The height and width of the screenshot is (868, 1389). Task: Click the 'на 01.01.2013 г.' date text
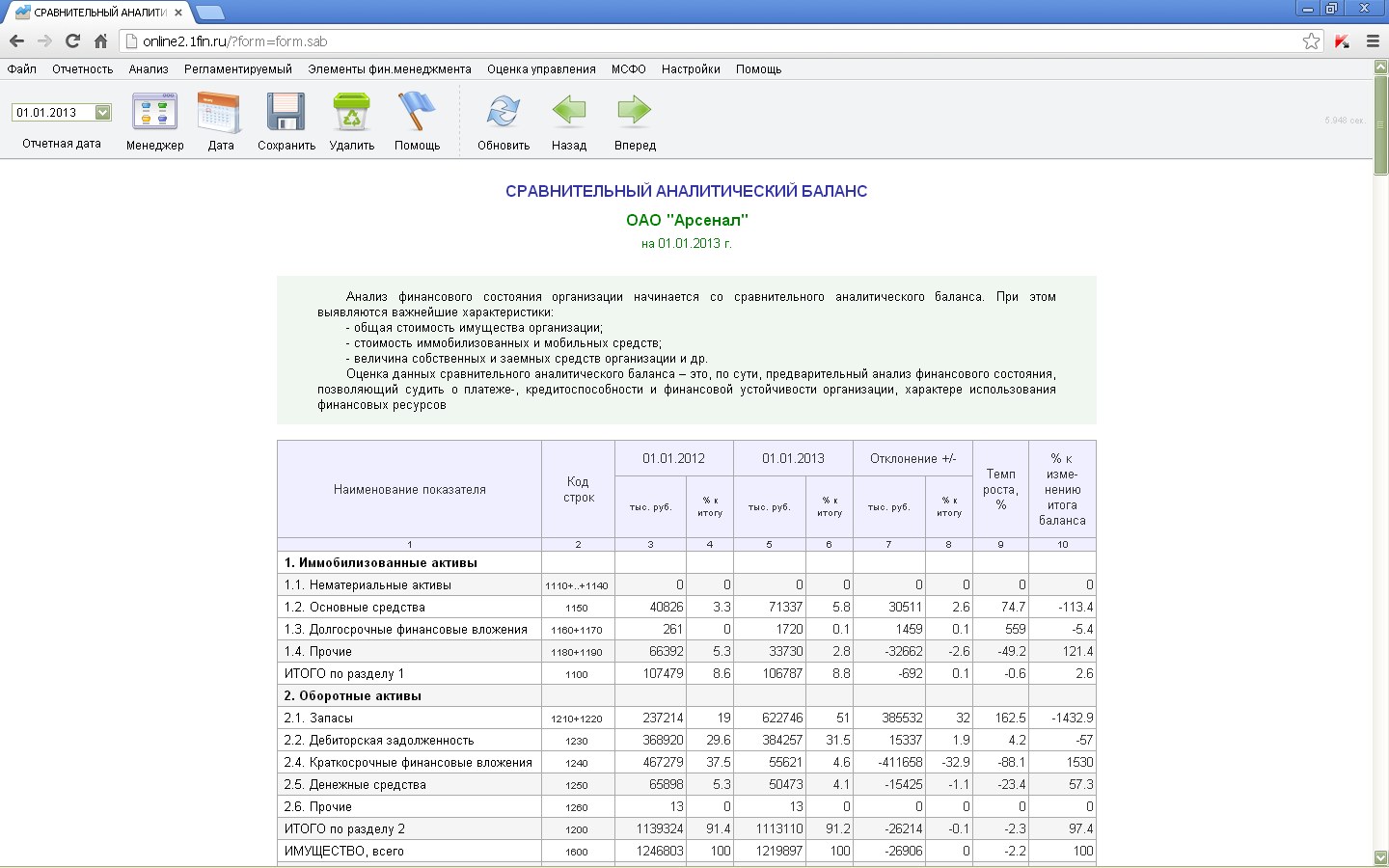click(687, 244)
